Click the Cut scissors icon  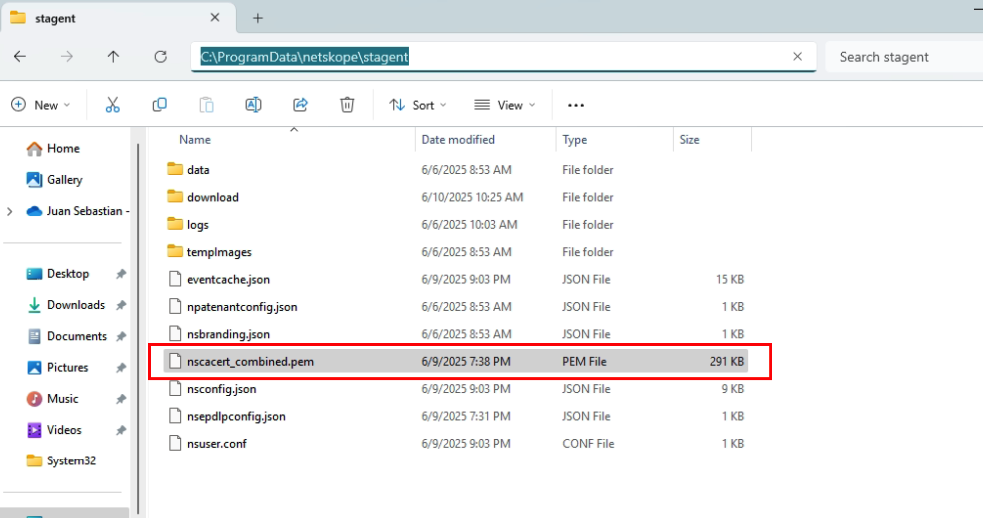pos(112,105)
